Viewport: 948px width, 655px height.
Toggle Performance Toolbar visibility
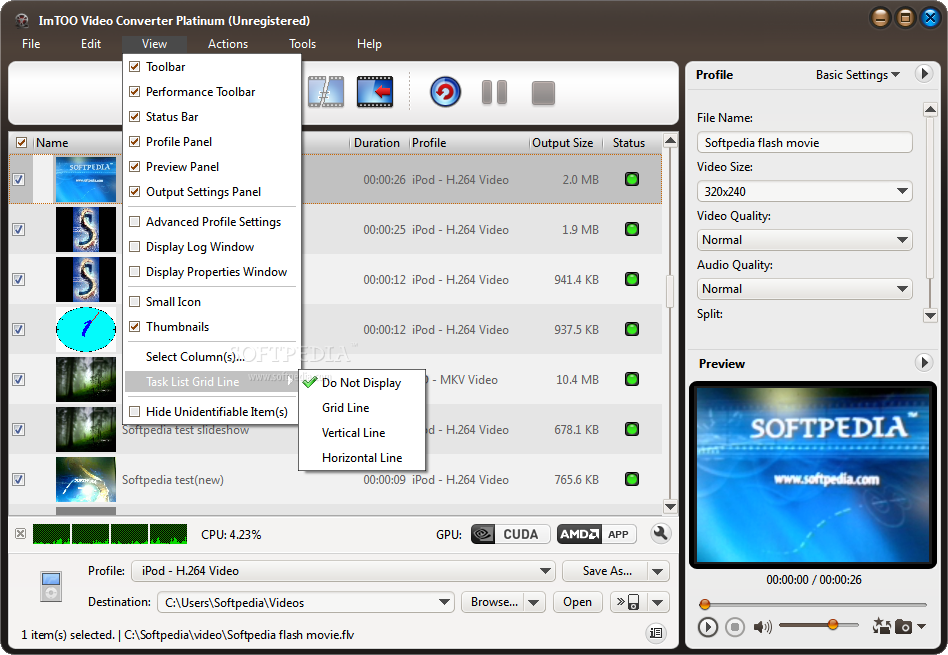point(212,91)
